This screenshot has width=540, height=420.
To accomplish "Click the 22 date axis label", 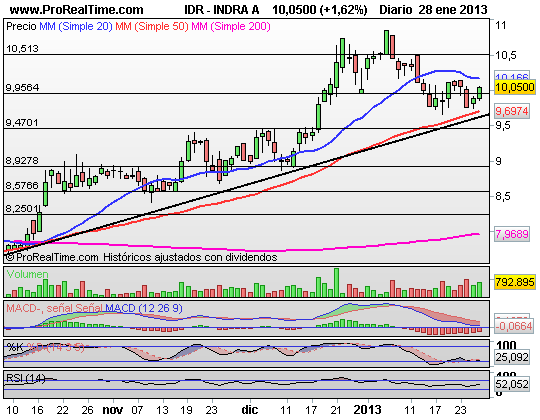I will coord(63,410).
